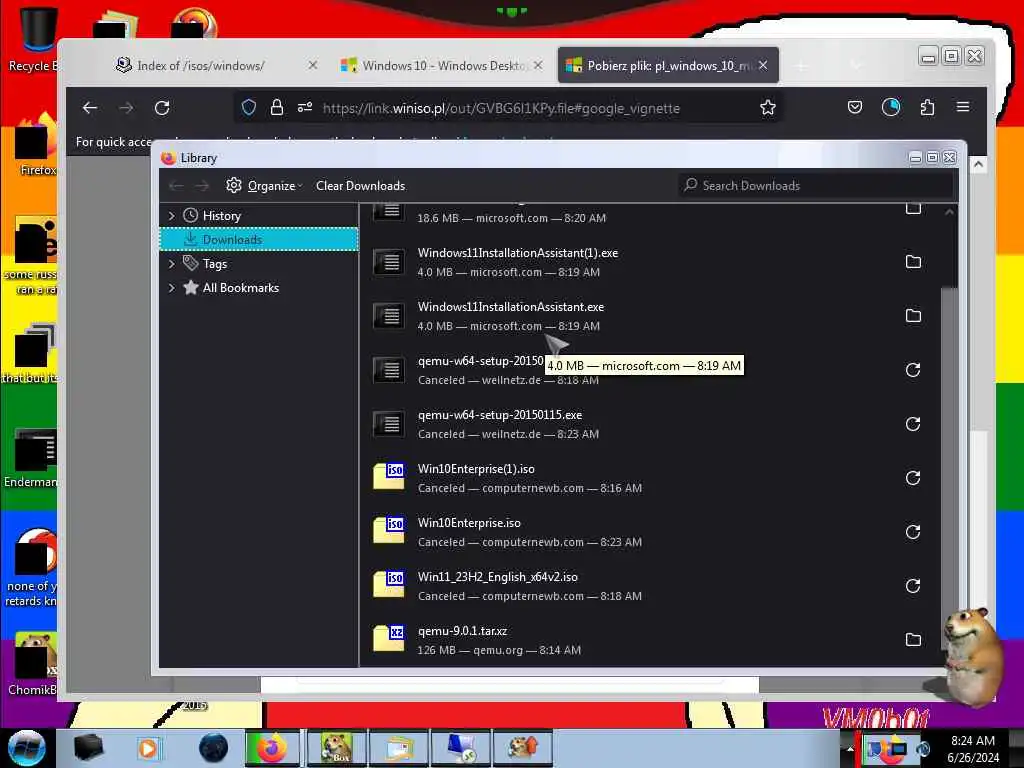1024x768 pixels.
Task: Expand the All Bookmarks tree node
Action: tap(172, 288)
